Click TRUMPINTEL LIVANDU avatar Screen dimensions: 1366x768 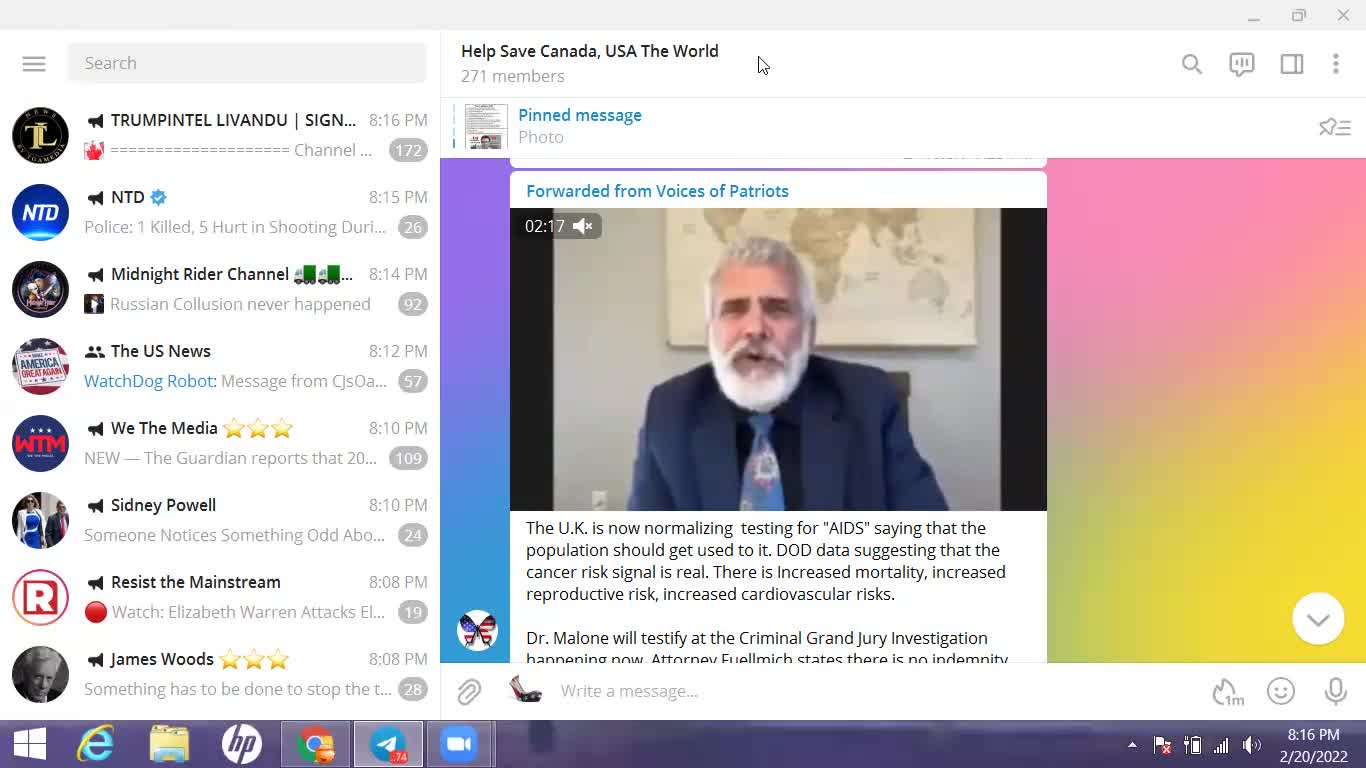click(40, 135)
